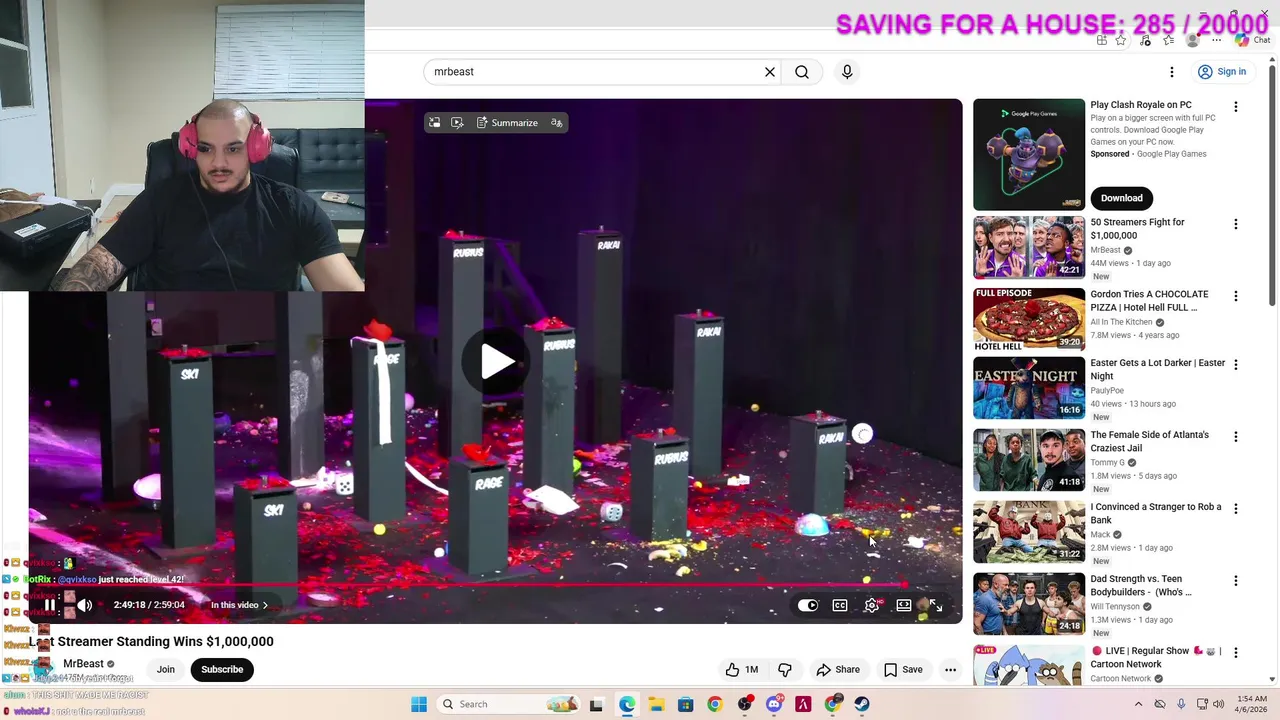
Task: Open Windows Start menu
Action: click(419, 704)
